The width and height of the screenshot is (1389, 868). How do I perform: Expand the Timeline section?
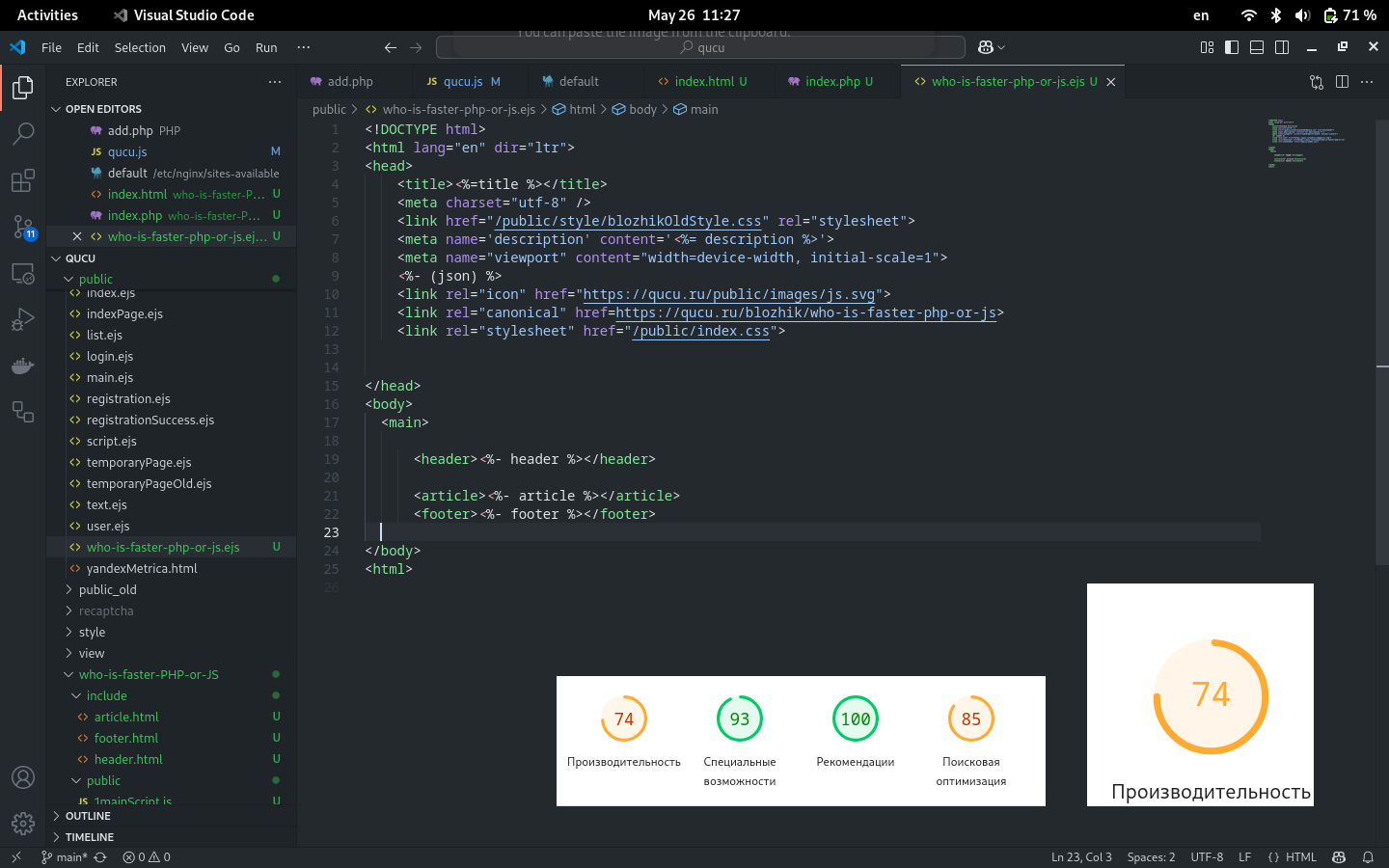pos(172,837)
